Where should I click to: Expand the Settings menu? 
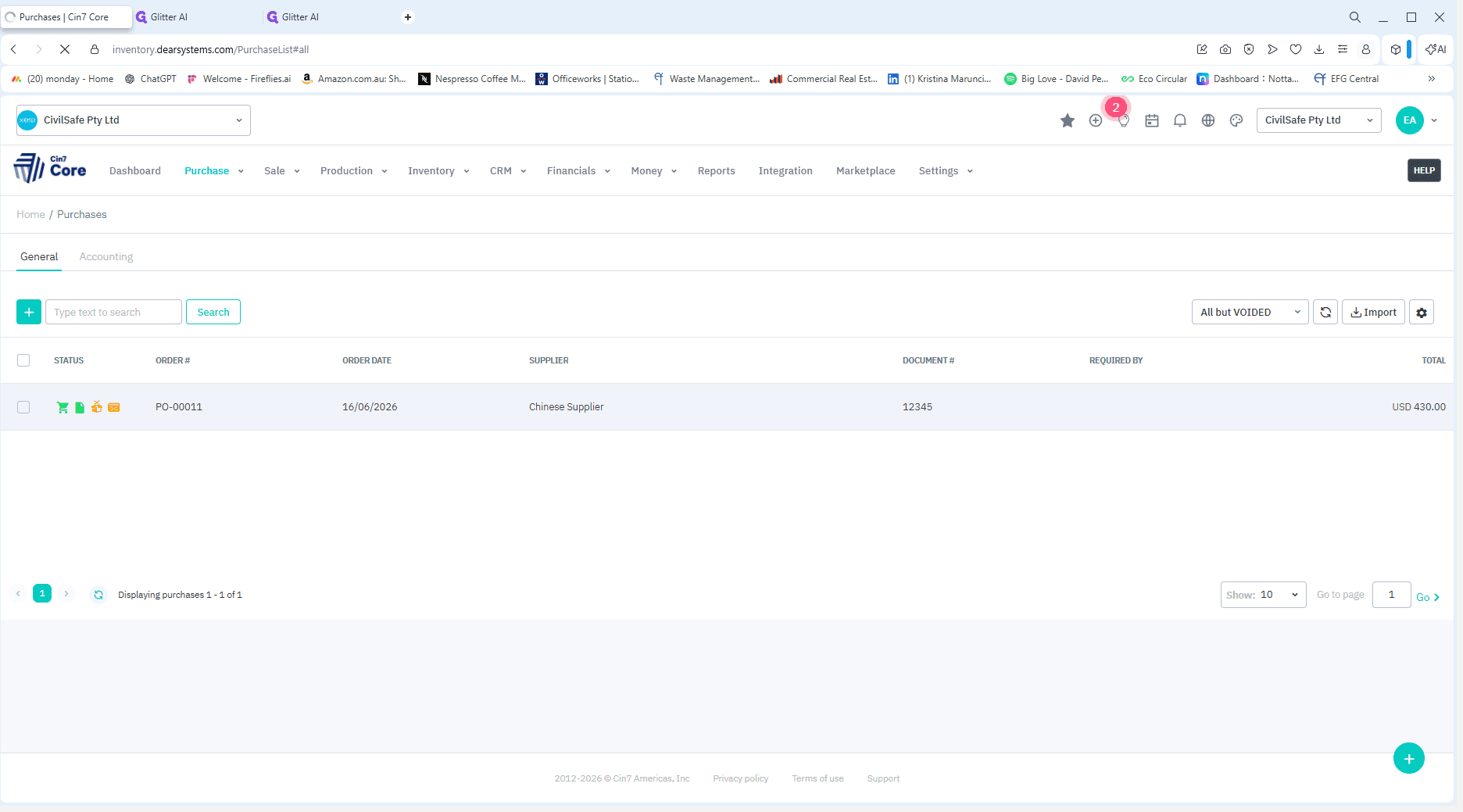pyautogui.click(x=946, y=171)
